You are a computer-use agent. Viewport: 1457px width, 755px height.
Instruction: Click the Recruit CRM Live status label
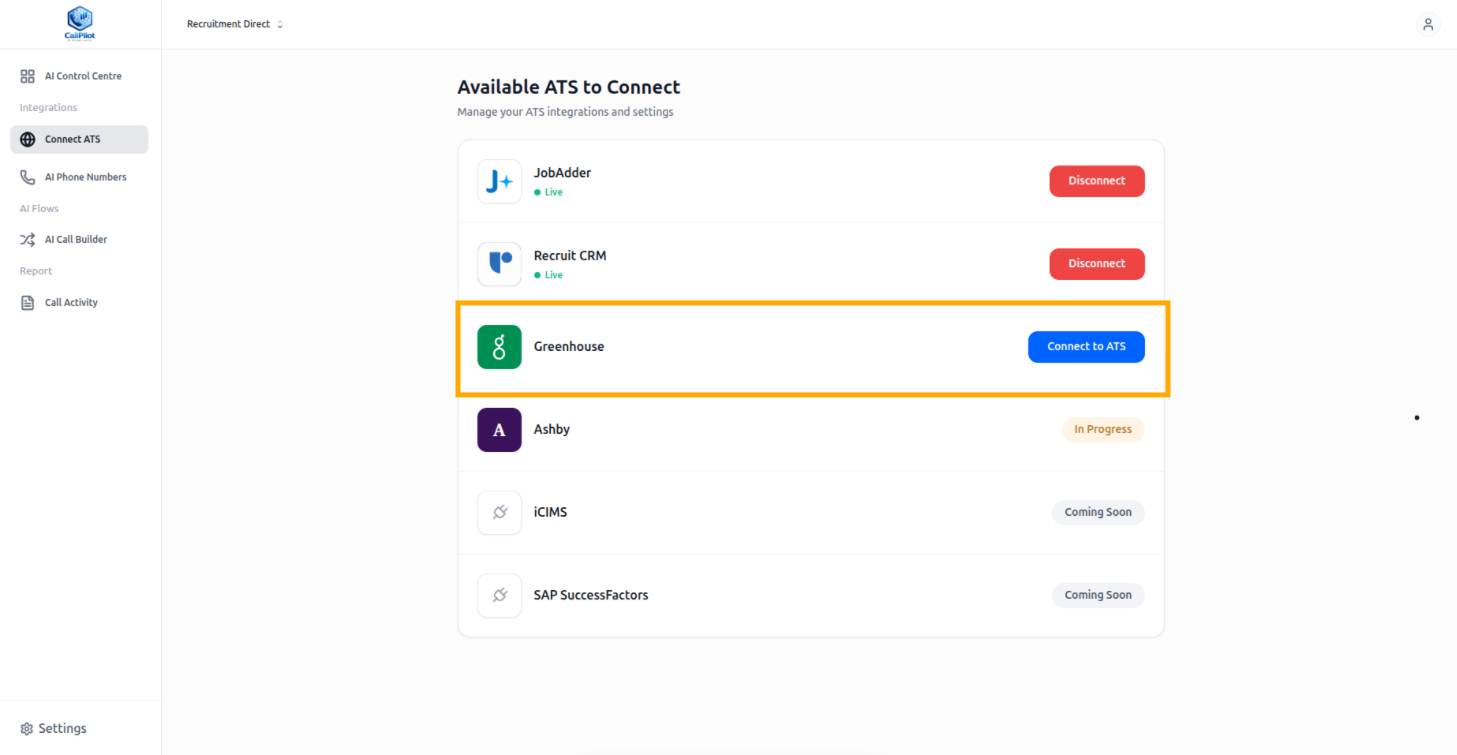click(x=548, y=275)
